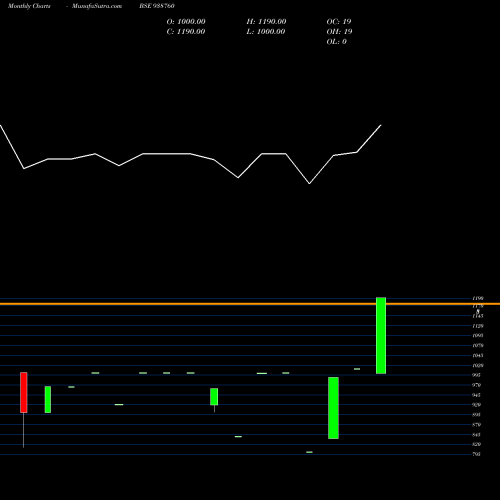Select the high value 'H: 1190.00'
This screenshot has width=500, height=500.
pyautogui.click(x=266, y=22)
